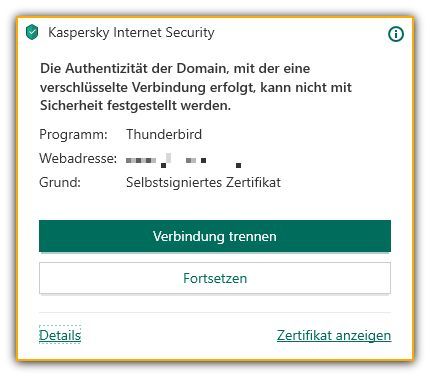Click the separator line above Details
The image size is (430, 377).
tap(215, 313)
